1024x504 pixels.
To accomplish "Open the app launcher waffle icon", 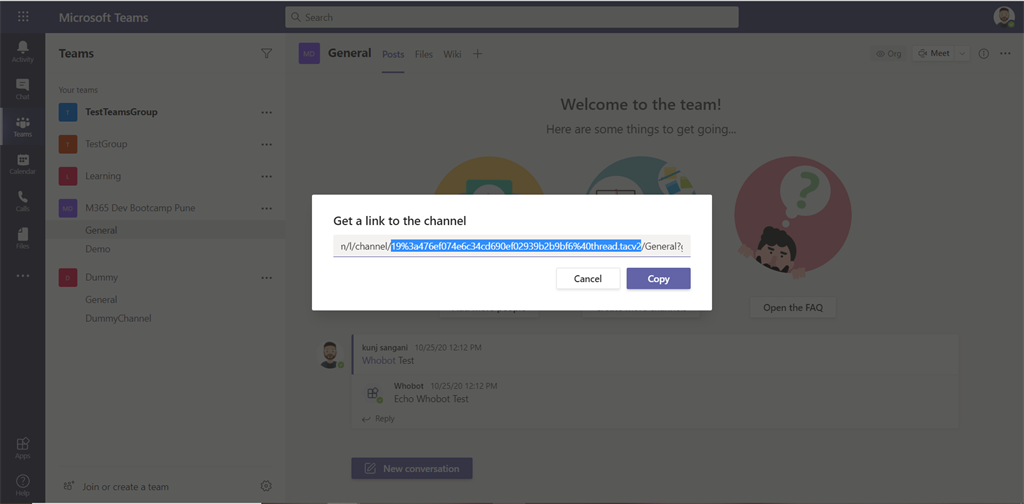I will click(x=23, y=17).
